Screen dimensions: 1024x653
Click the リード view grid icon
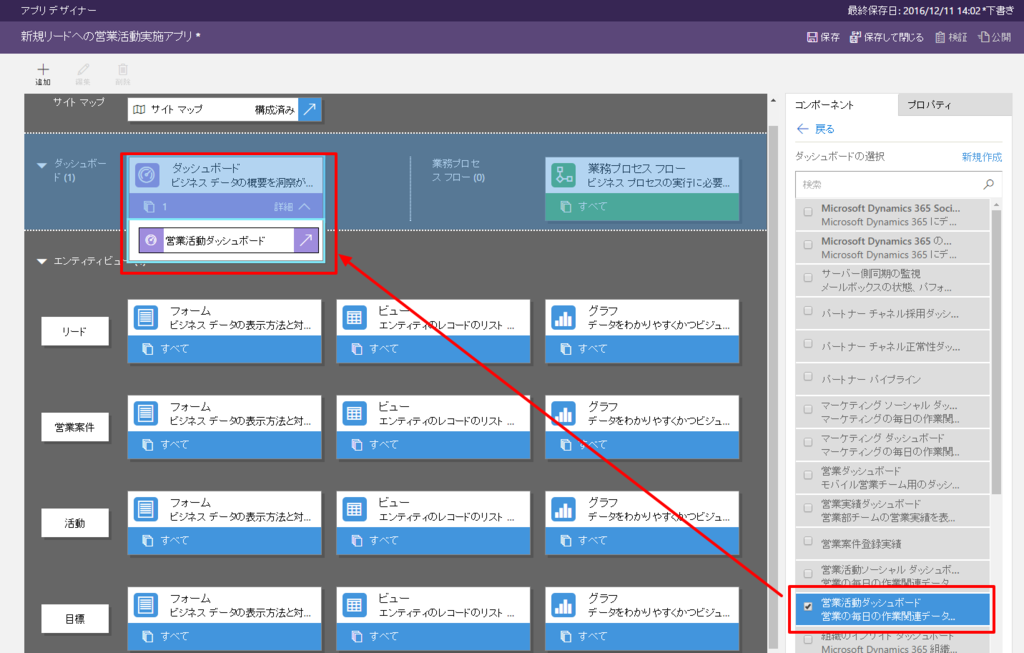[355, 318]
